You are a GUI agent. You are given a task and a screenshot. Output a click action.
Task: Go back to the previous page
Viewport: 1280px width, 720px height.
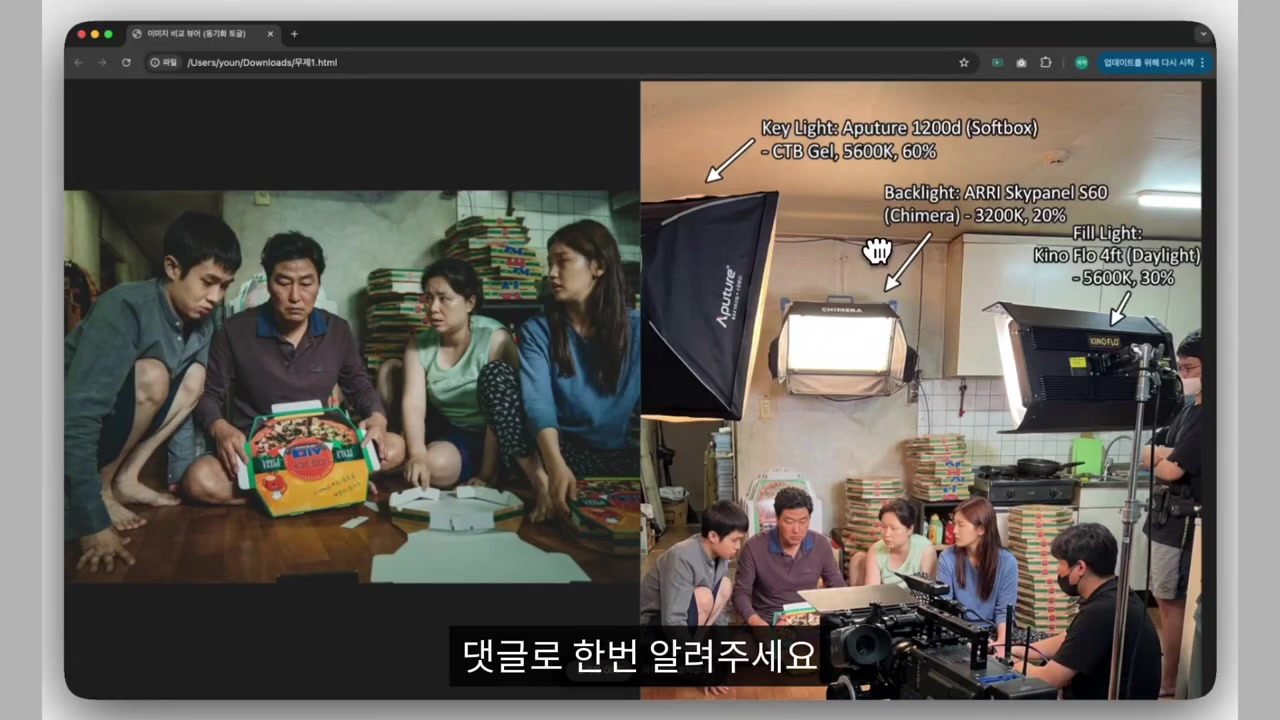coord(79,62)
